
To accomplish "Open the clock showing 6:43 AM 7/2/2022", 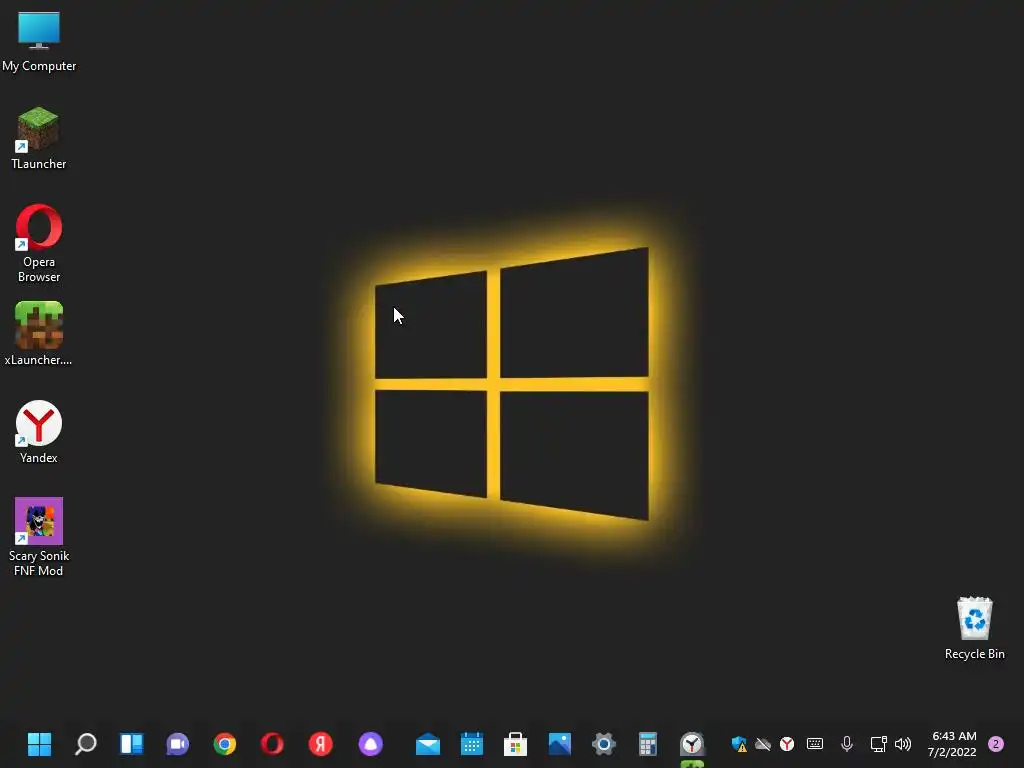I will (953, 744).
